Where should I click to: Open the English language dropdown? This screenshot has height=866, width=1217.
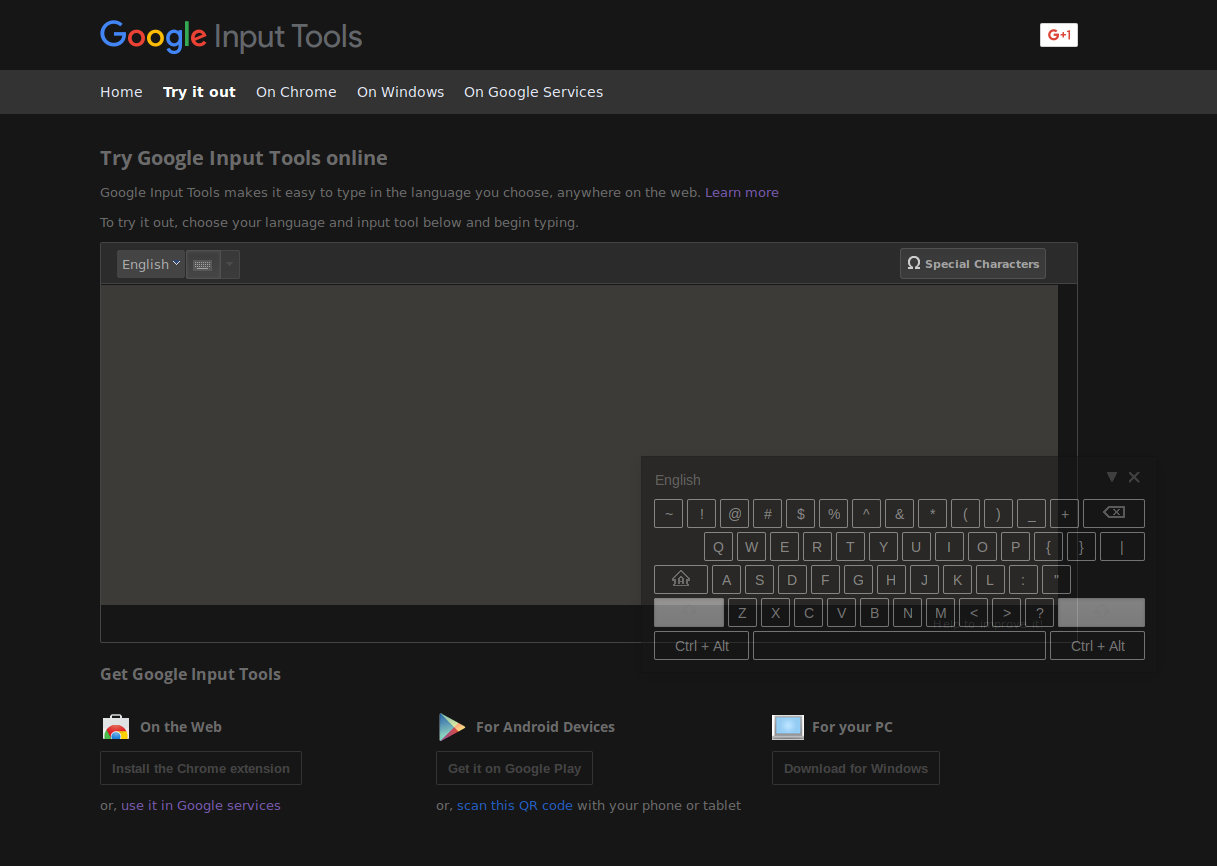151,264
